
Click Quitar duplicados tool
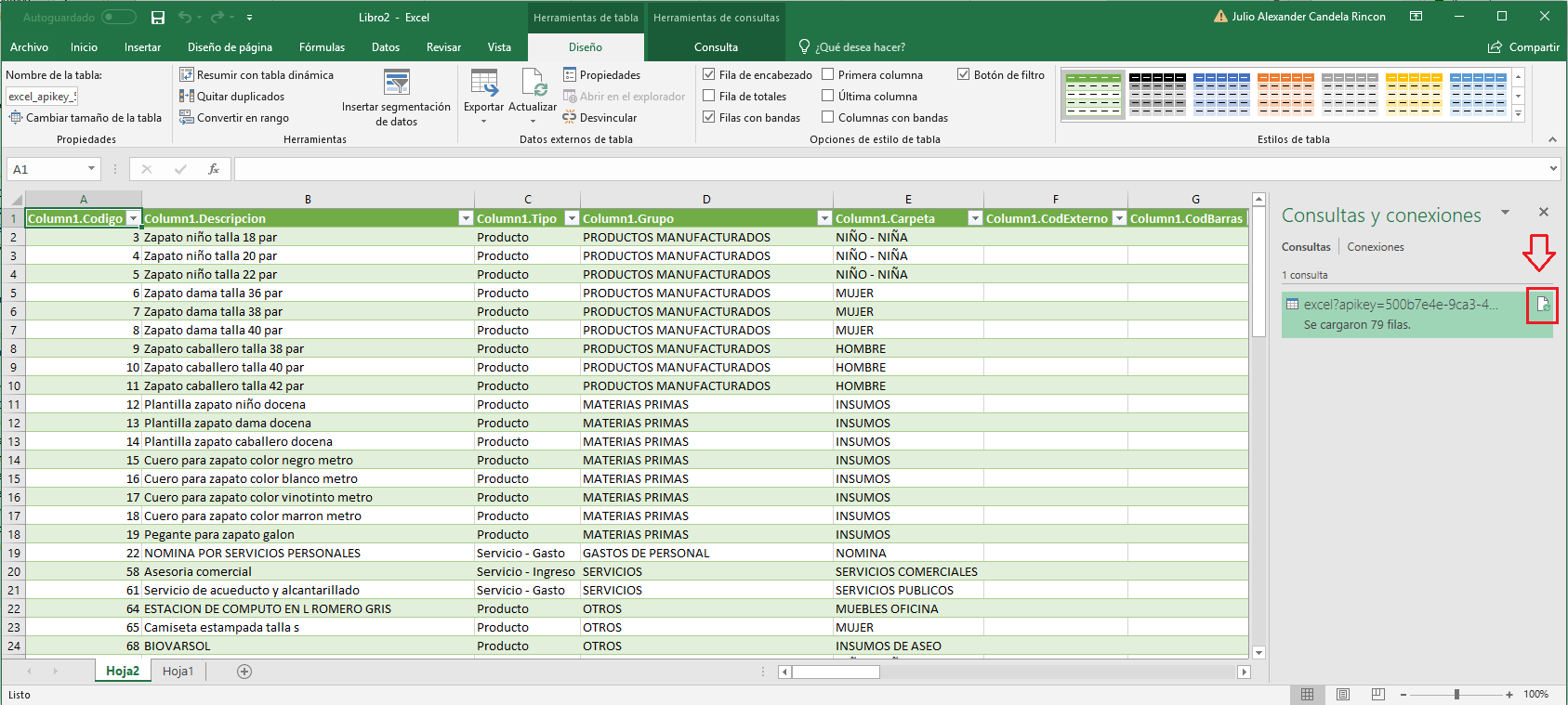[240, 97]
